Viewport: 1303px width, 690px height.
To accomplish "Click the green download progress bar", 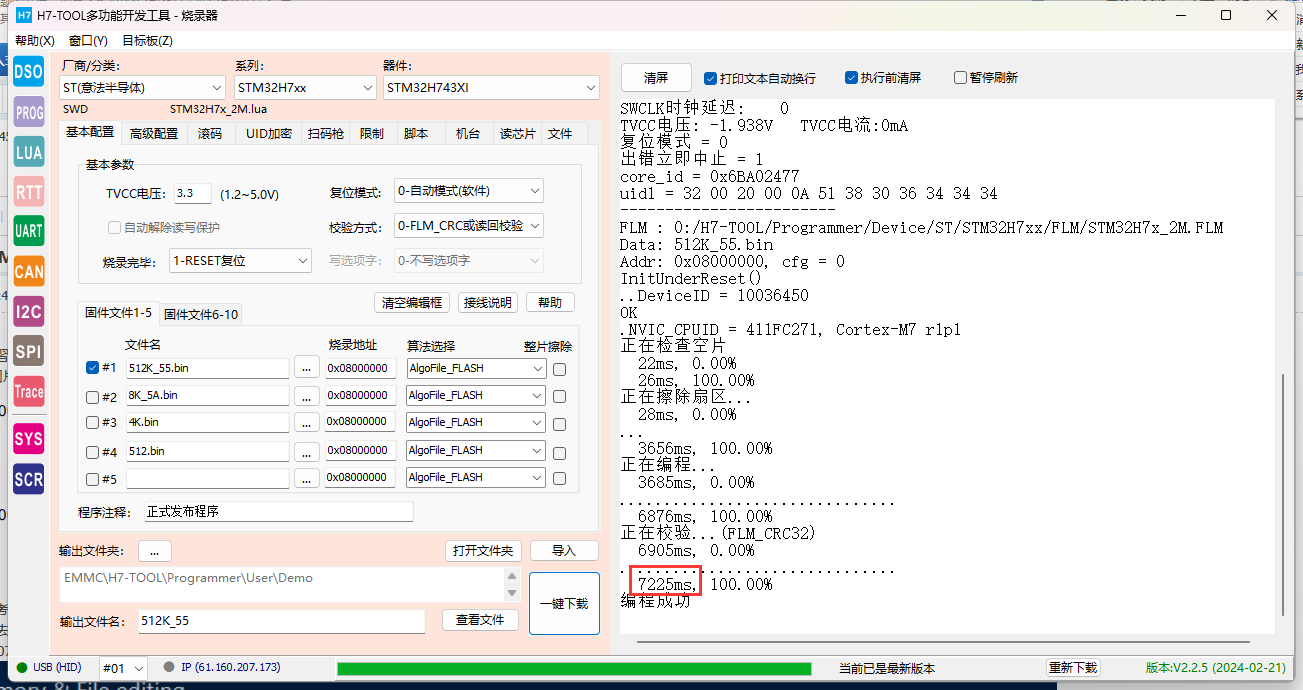I will [574, 668].
